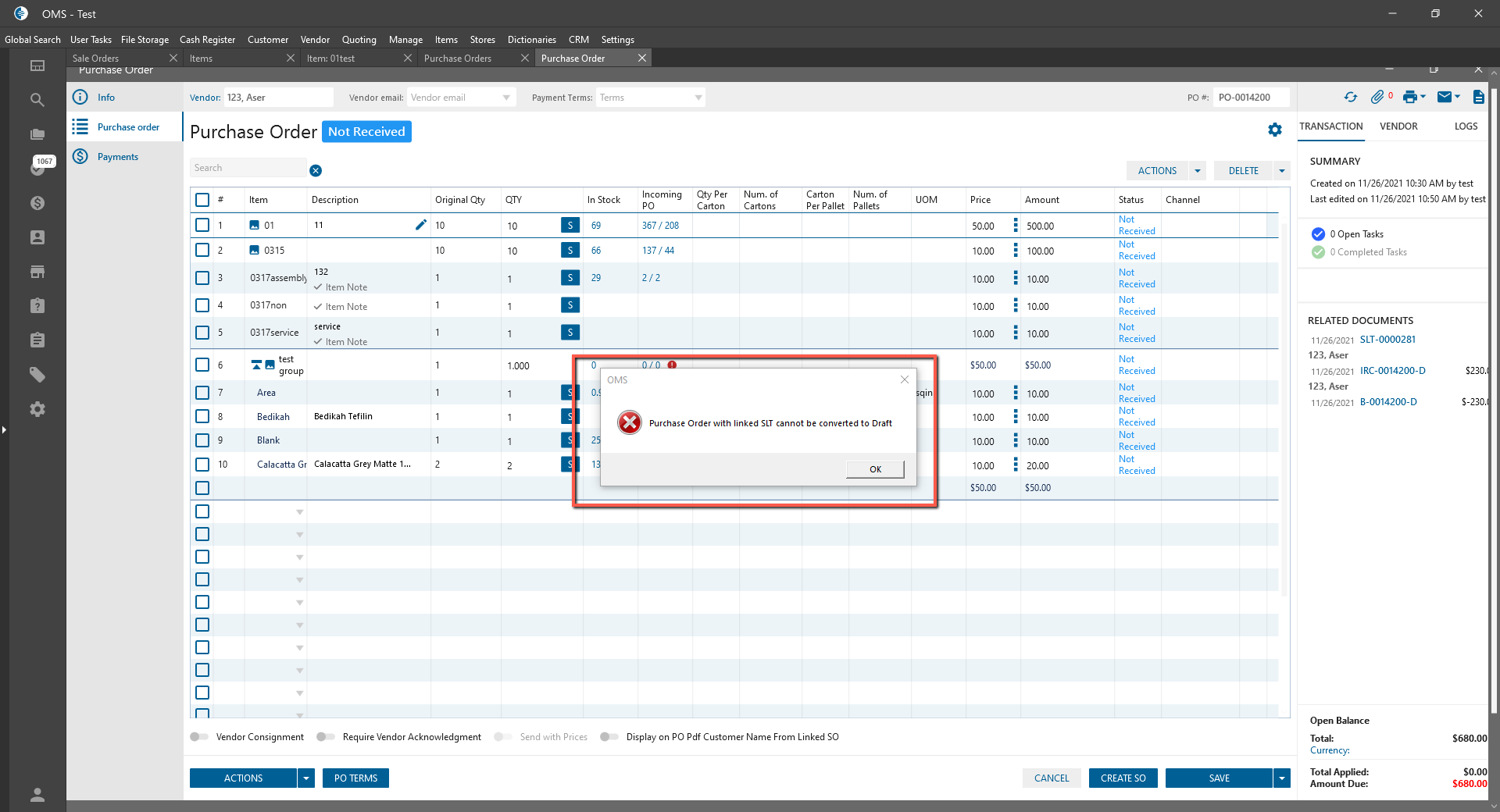The height and width of the screenshot is (812, 1500).
Task: Open the contact card icon in the left sidebar
Action: pos(37,237)
